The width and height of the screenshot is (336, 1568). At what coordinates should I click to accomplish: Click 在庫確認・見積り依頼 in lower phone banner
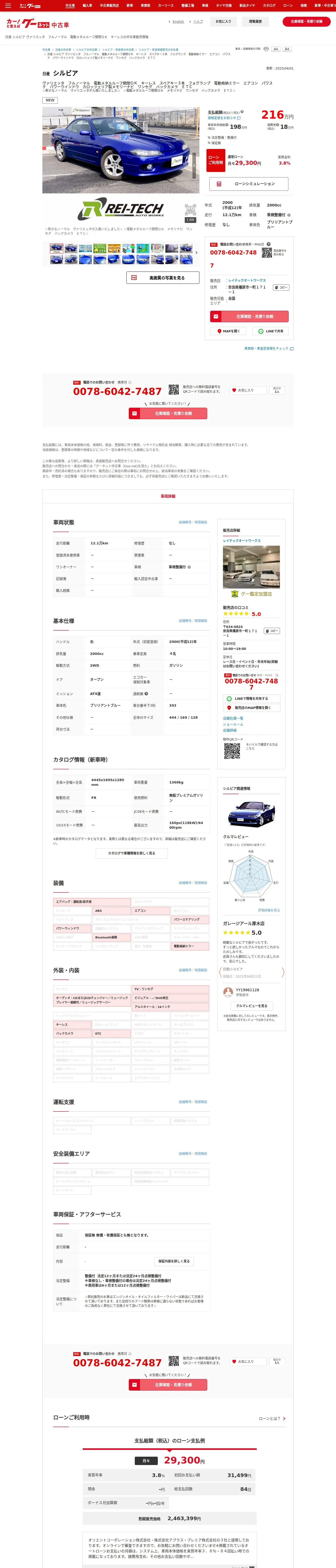(168, 1384)
